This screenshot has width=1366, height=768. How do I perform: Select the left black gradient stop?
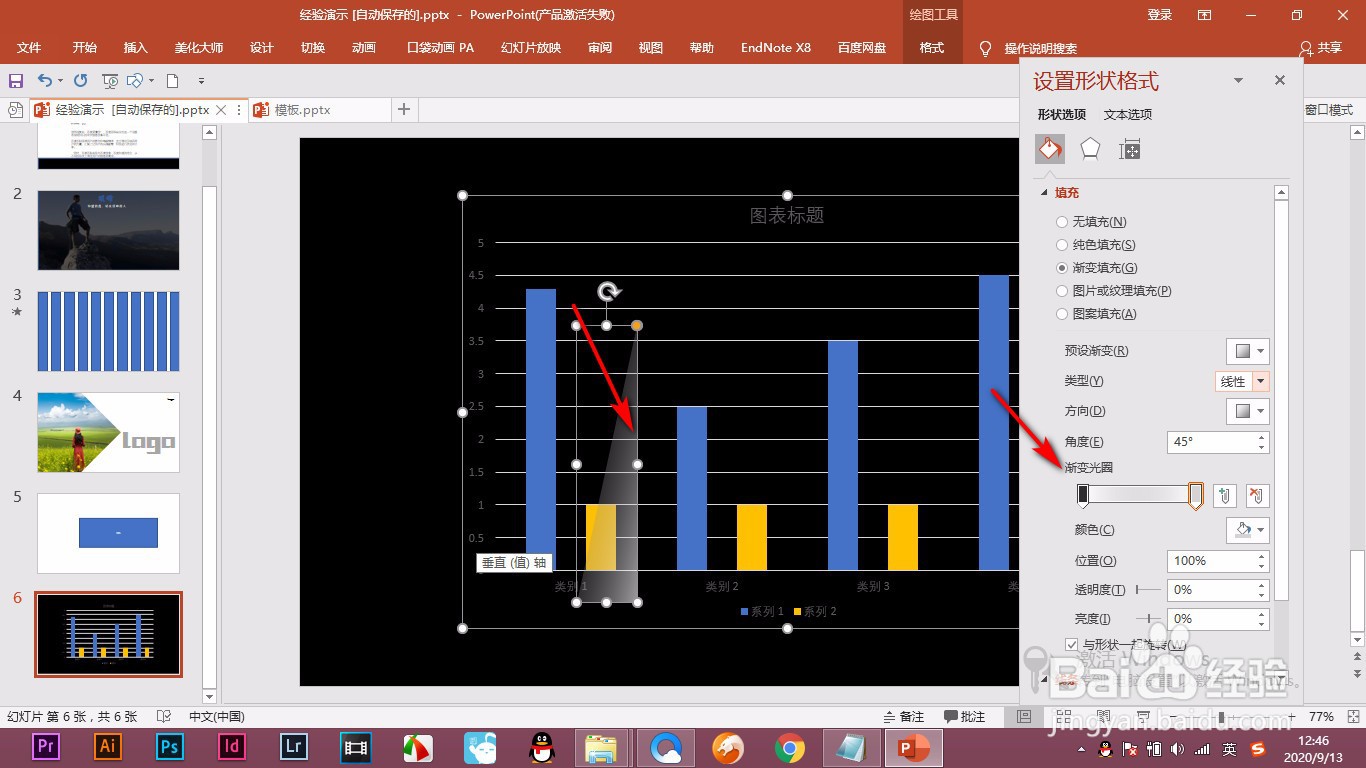tap(1082, 495)
